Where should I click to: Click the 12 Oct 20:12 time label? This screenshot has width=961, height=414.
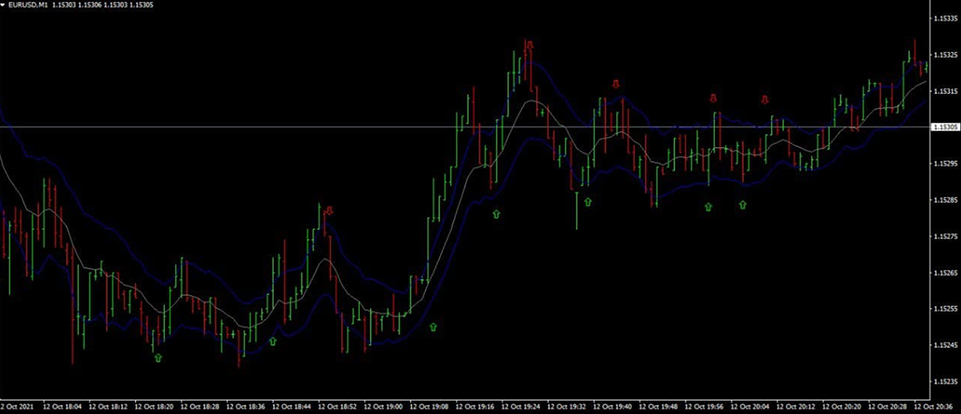[796, 406]
